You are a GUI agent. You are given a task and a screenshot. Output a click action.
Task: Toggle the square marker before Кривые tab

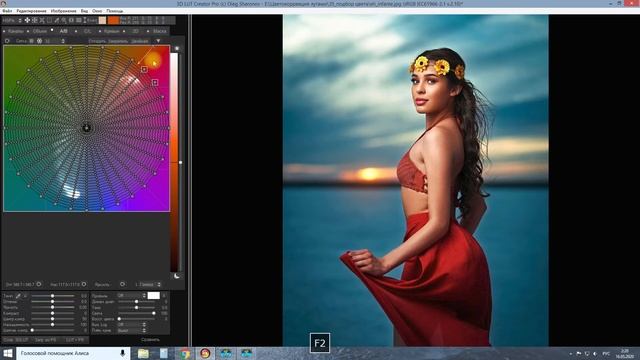(x=100, y=31)
